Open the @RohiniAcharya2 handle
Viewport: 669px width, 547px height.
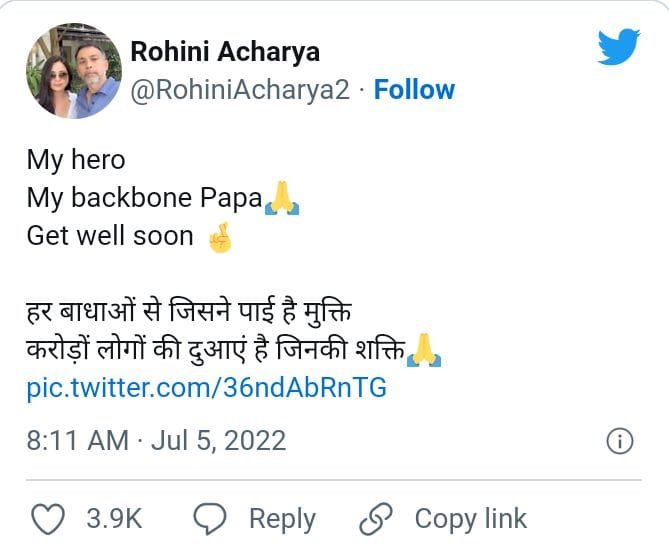click(240, 90)
